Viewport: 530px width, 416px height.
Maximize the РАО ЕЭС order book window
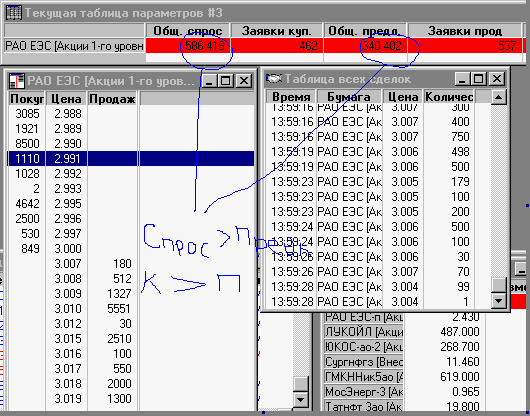(x=226, y=81)
